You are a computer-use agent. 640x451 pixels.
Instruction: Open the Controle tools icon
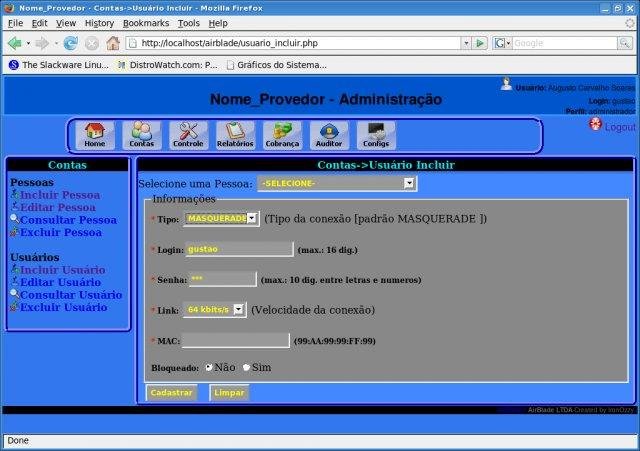[188, 135]
